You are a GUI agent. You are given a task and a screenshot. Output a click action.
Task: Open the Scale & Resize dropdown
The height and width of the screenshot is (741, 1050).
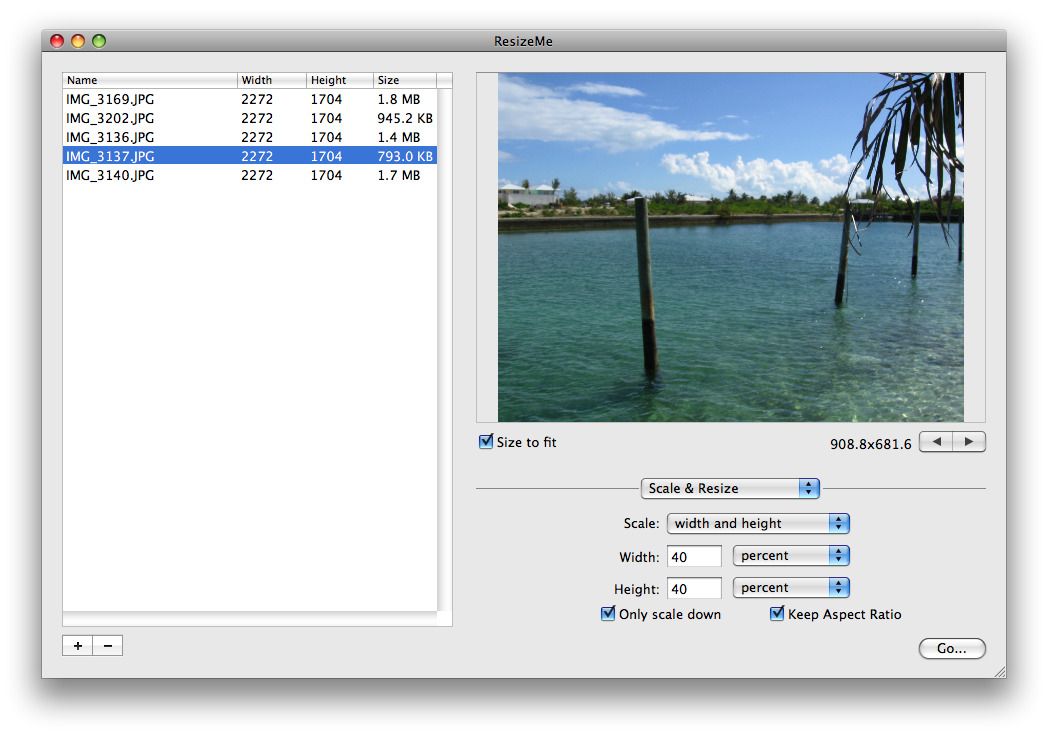pos(730,488)
